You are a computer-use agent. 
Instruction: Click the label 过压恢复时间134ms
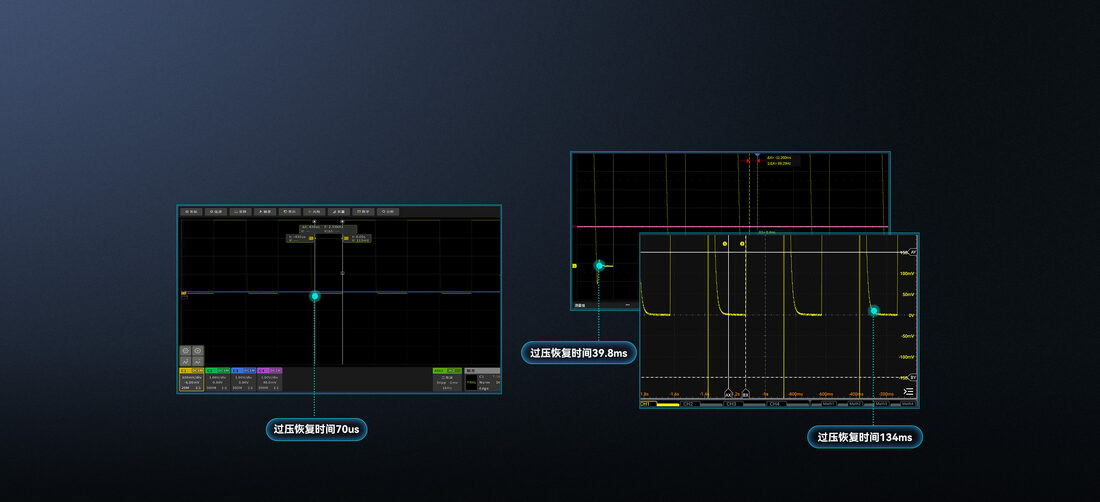coord(865,437)
